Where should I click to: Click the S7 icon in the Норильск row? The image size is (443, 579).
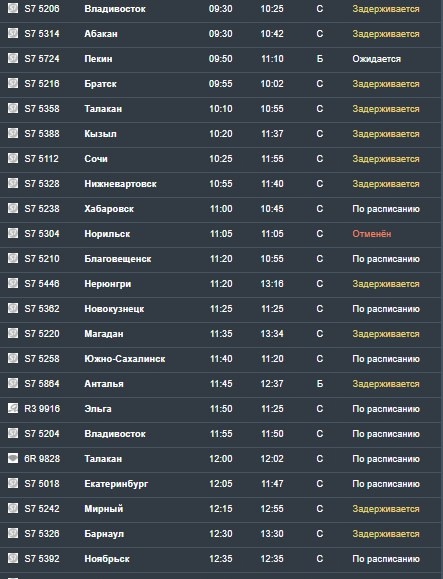(x=13, y=233)
